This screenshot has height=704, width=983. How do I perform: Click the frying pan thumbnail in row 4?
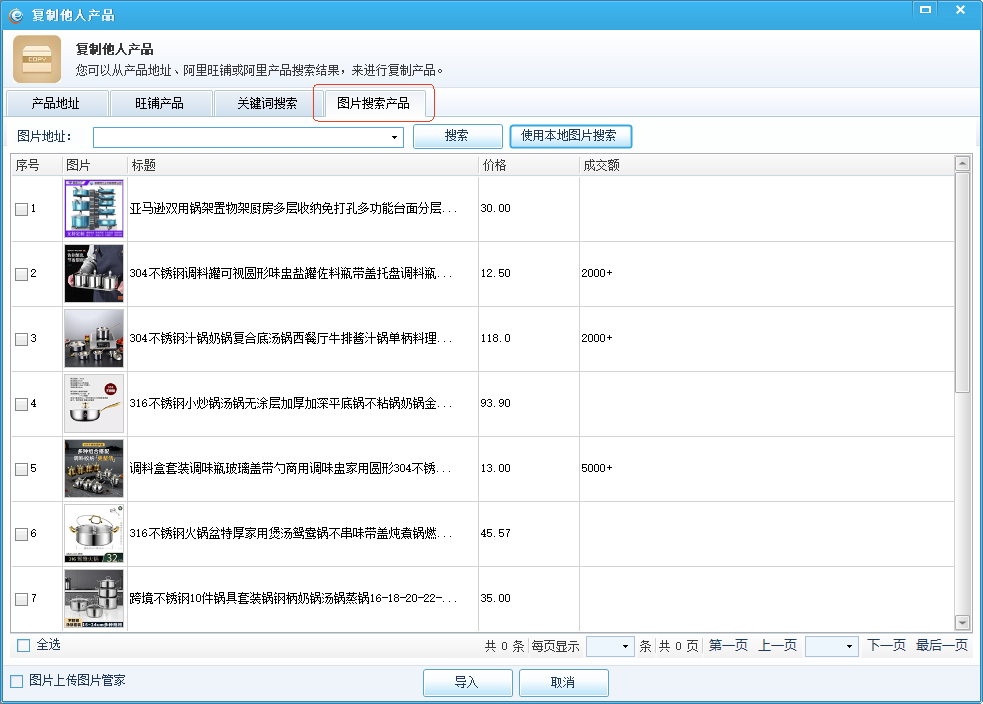[94, 403]
